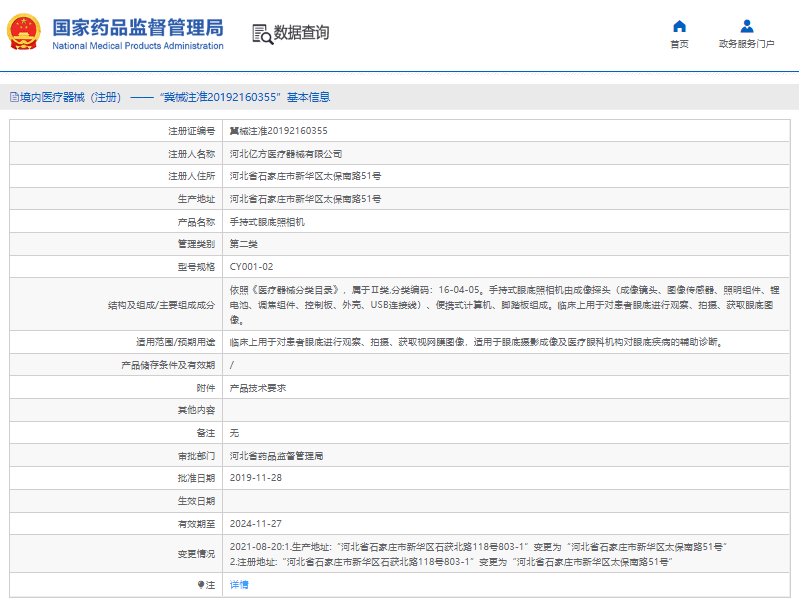Select product name 手持式眼底照相机

pyautogui.click(x=267, y=222)
